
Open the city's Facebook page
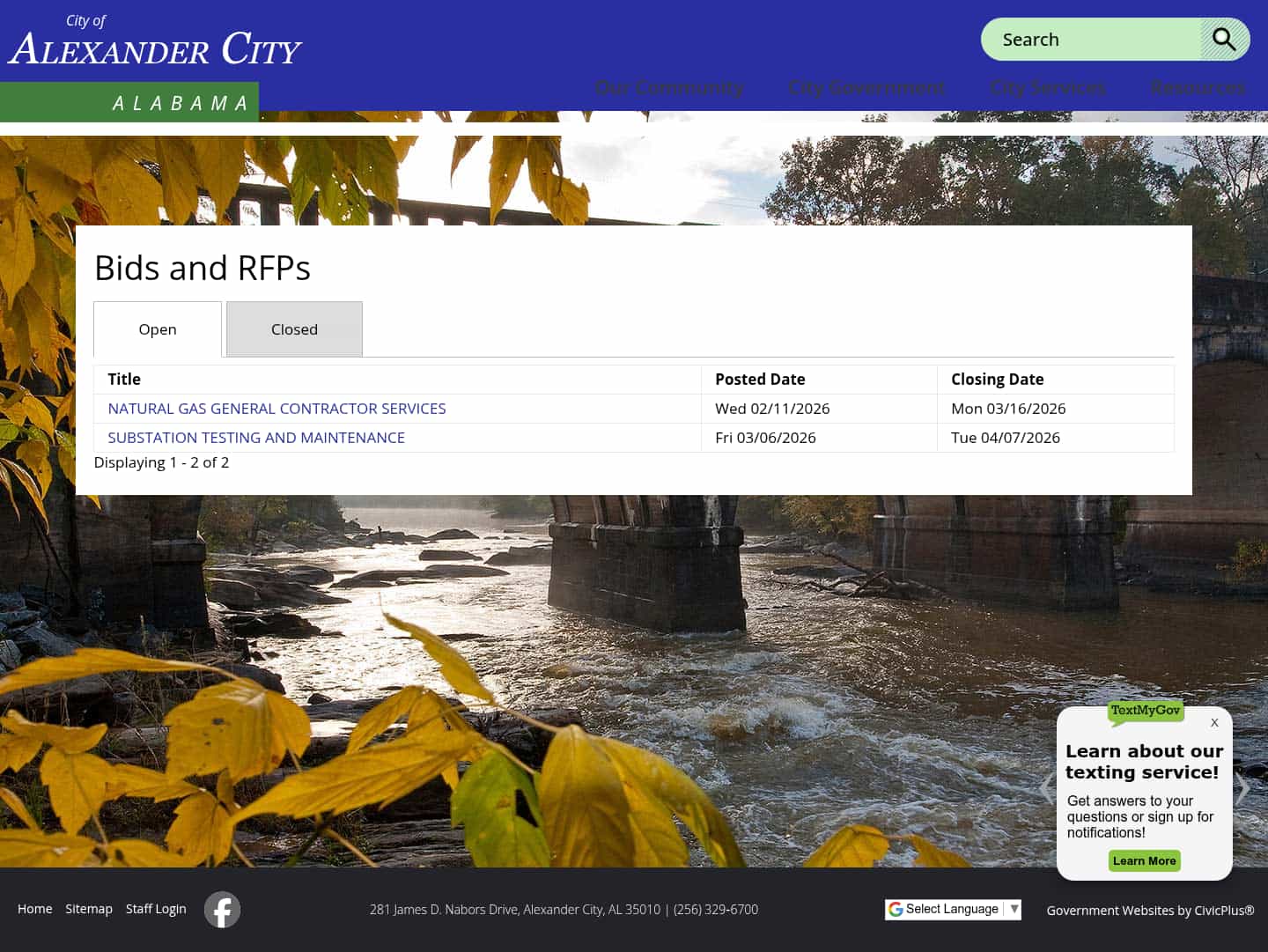click(x=221, y=909)
